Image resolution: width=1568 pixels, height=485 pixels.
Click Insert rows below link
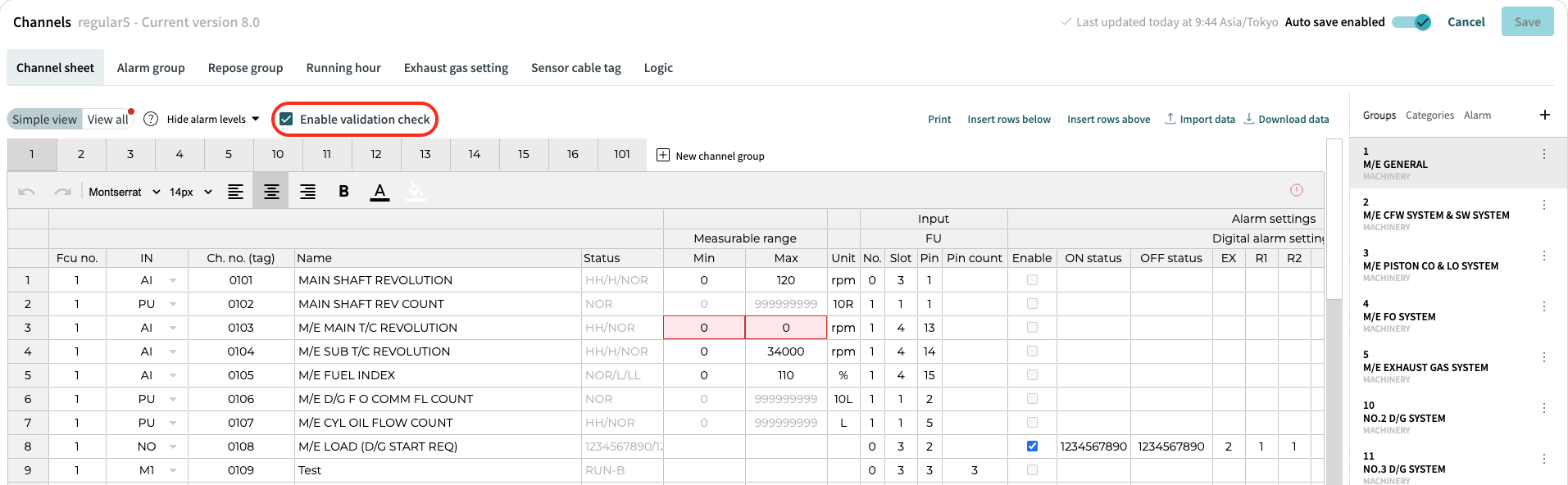click(1009, 120)
